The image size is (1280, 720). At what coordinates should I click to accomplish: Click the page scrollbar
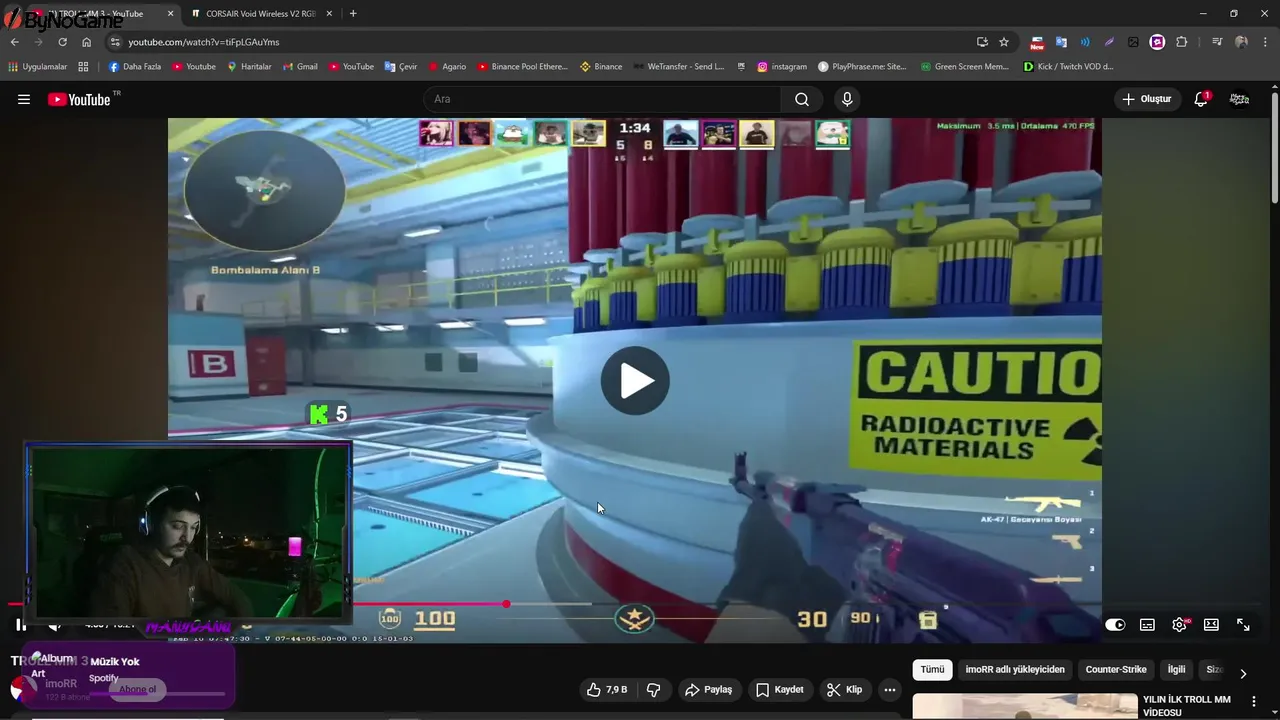(1274, 150)
